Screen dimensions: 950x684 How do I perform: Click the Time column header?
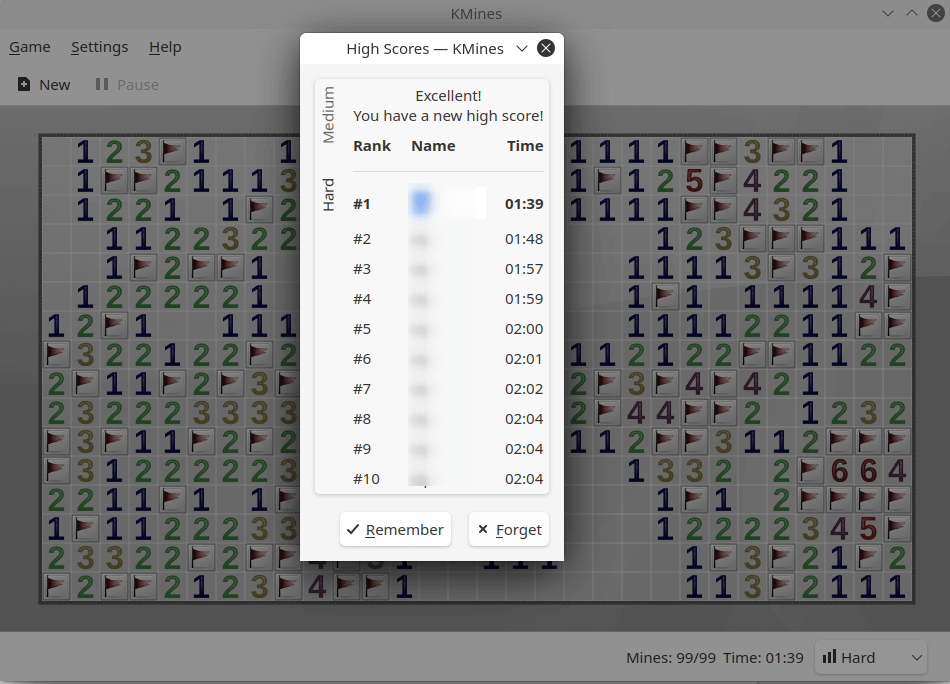(525, 146)
